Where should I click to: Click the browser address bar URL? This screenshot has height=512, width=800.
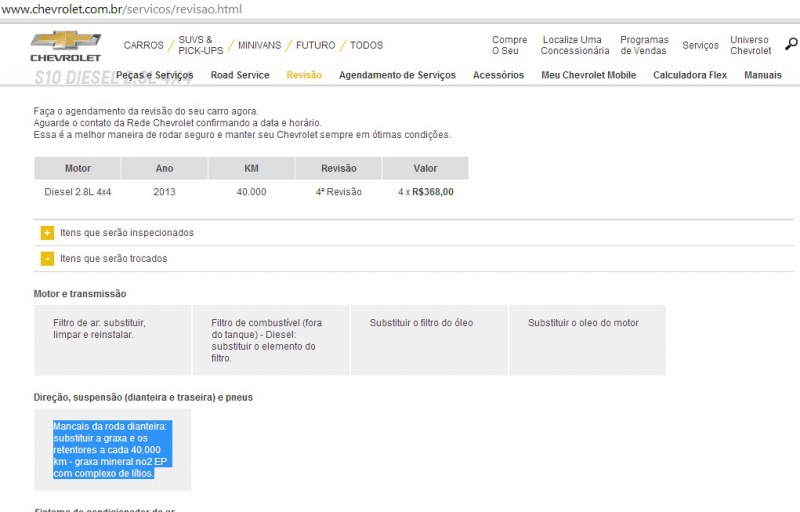coord(121,9)
